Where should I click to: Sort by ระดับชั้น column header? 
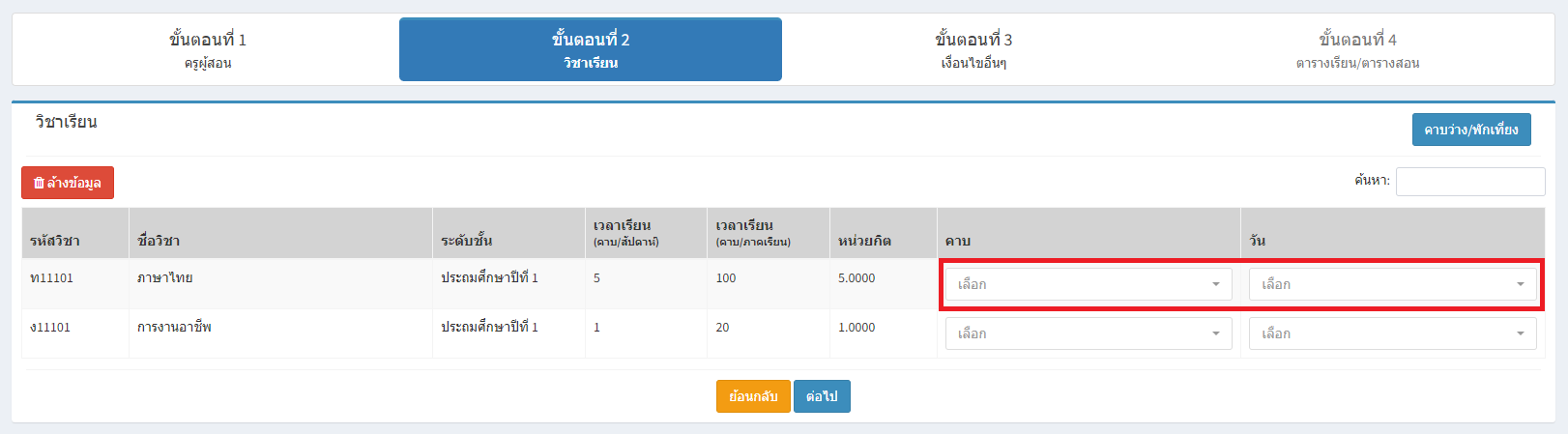[x=508, y=233]
